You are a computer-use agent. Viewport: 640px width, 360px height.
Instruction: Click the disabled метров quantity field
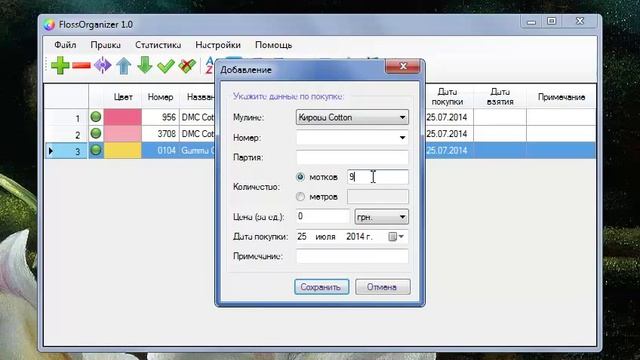point(378,196)
